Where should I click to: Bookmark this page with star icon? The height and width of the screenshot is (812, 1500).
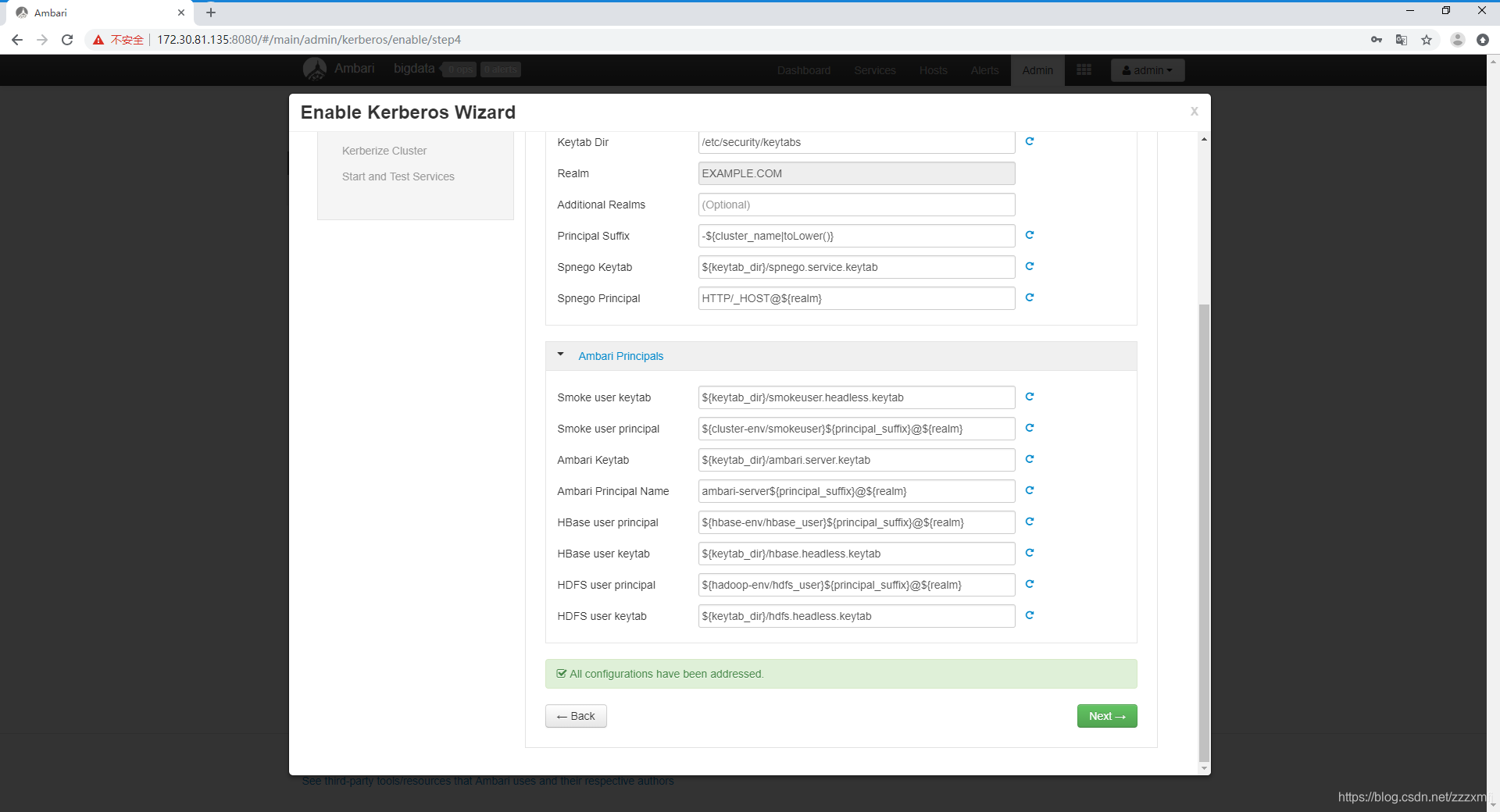1427,40
